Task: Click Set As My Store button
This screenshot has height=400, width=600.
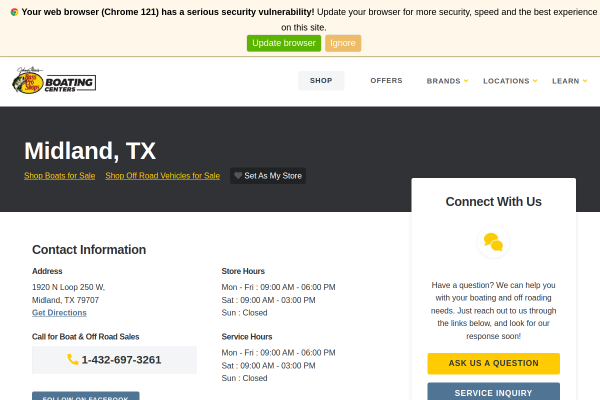Action: tap(268, 176)
